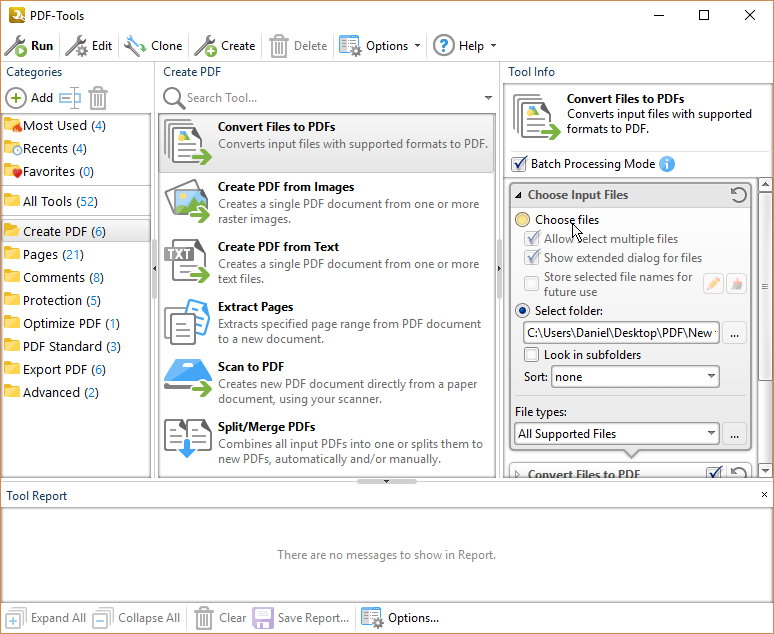Expand the Convert Files to PDF section

tap(517, 474)
